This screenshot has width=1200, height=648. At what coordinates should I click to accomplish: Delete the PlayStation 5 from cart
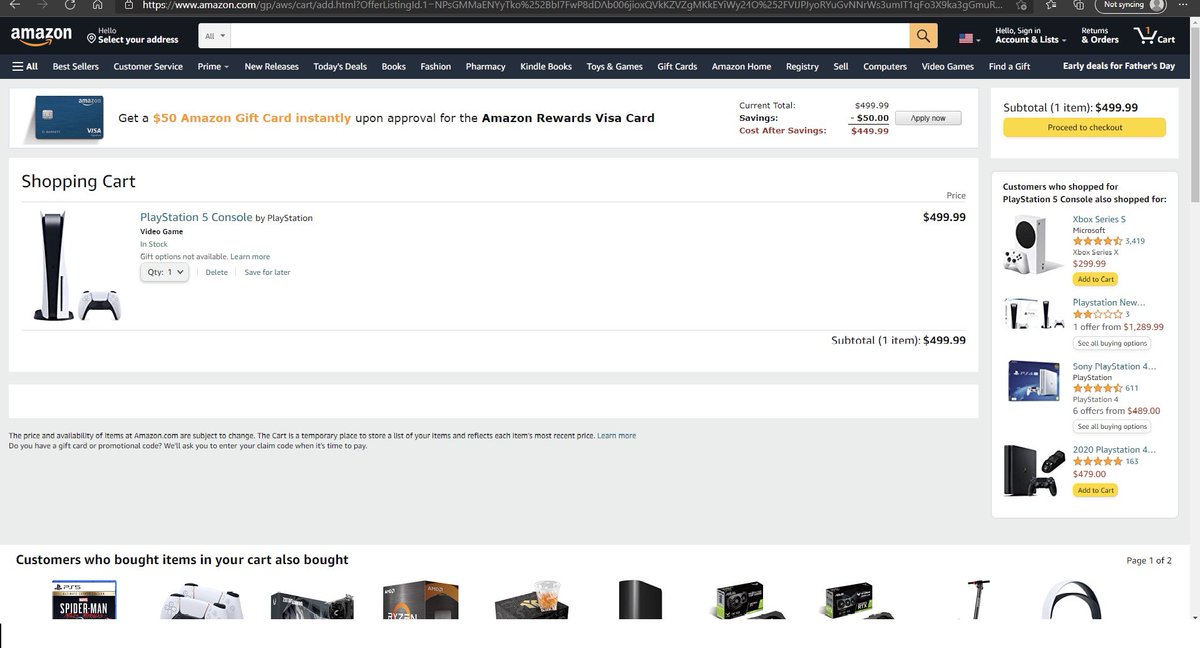click(x=216, y=272)
